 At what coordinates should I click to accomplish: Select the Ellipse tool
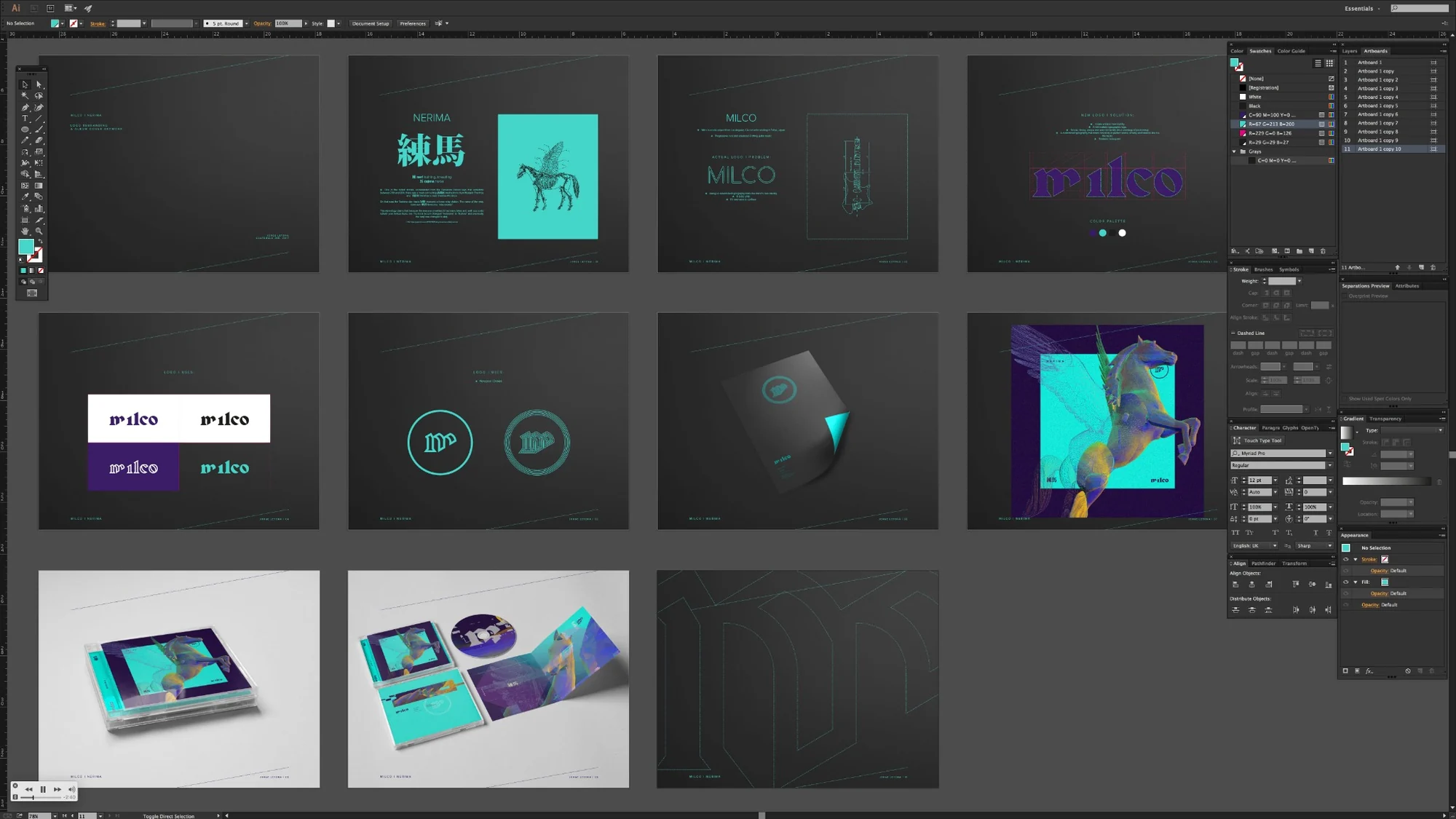(25, 130)
